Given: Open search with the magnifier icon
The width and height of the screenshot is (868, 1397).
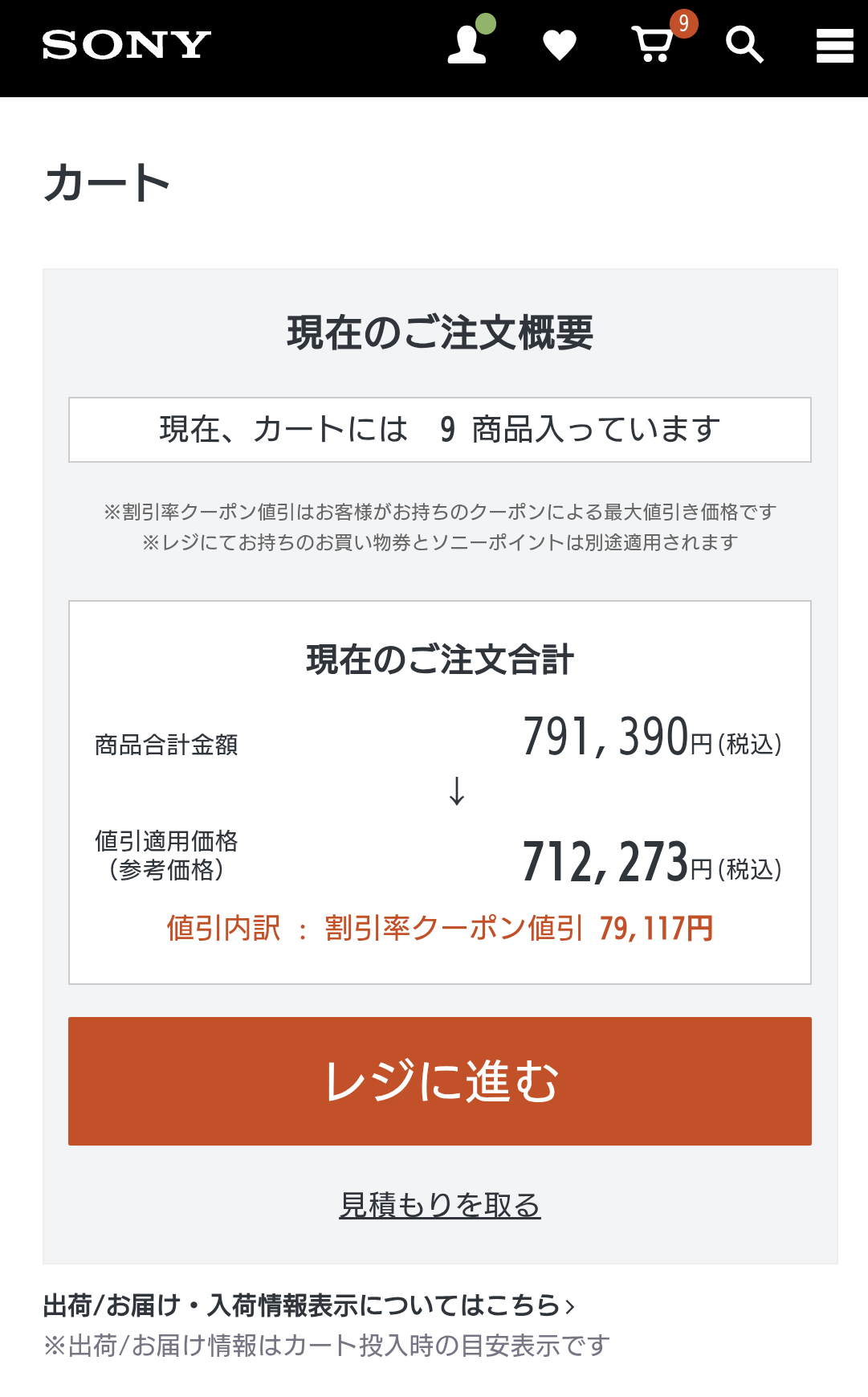Looking at the screenshot, I should click(744, 46).
